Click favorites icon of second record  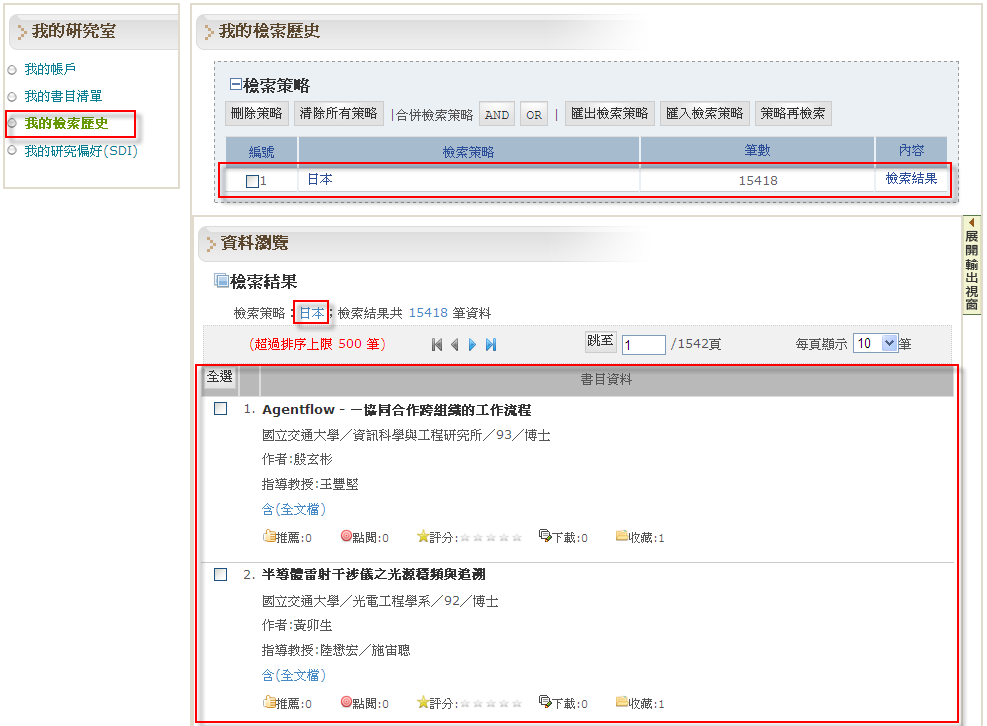(621, 703)
